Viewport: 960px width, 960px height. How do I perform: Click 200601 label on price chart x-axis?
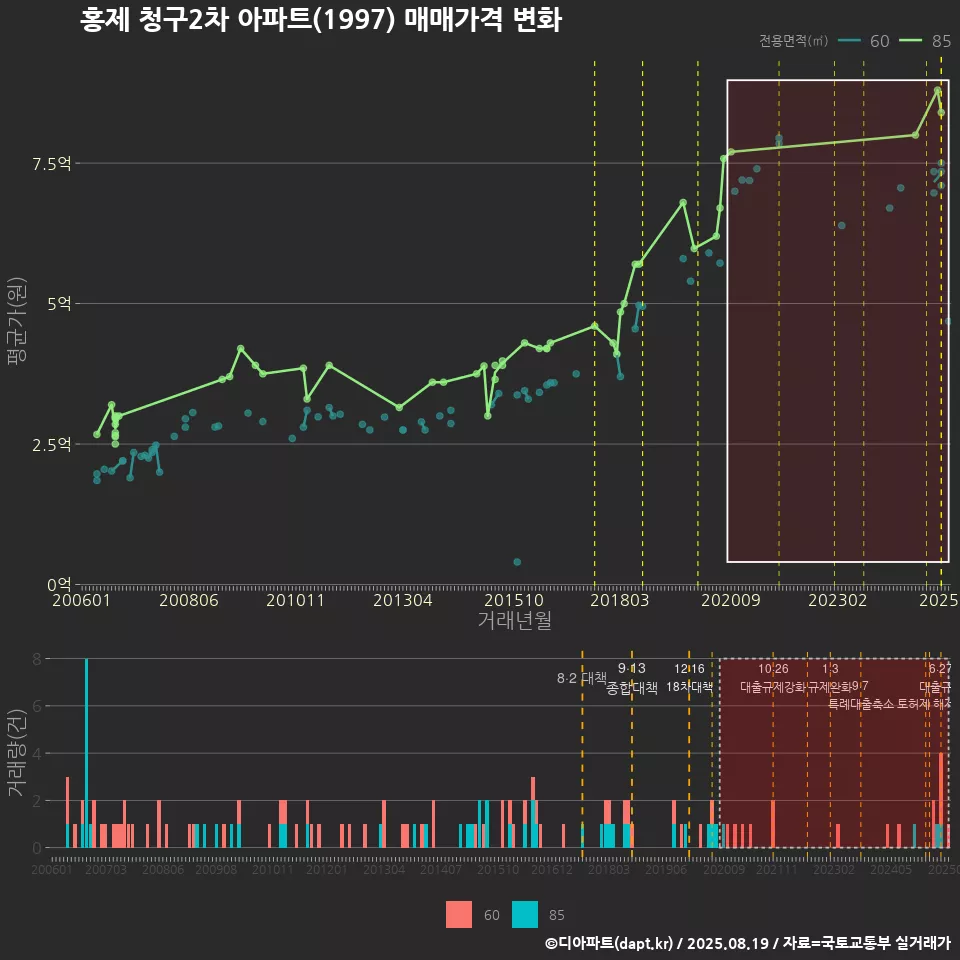(x=81, y=600)
